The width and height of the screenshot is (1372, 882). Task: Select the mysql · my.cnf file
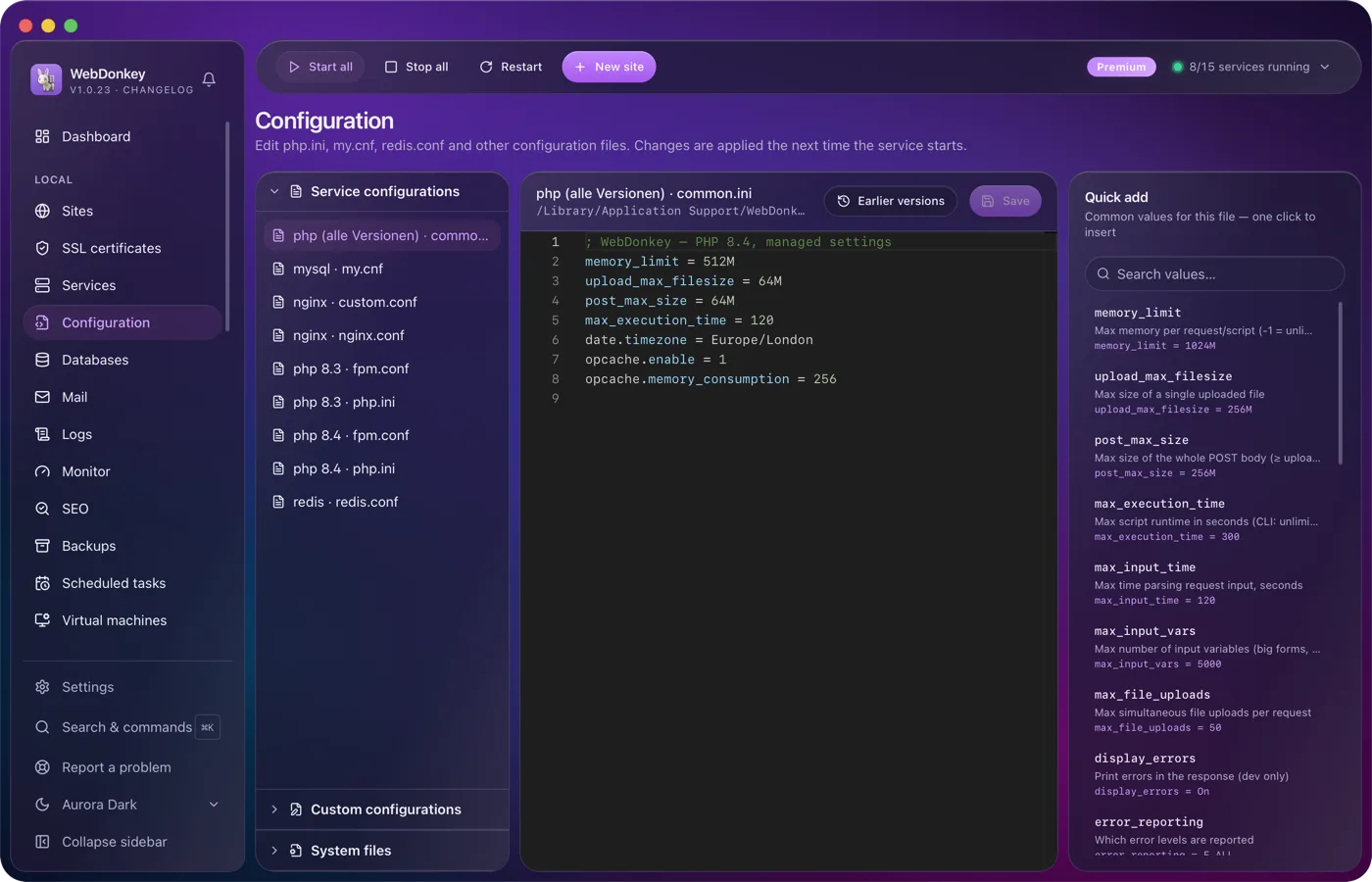[382, 269]
